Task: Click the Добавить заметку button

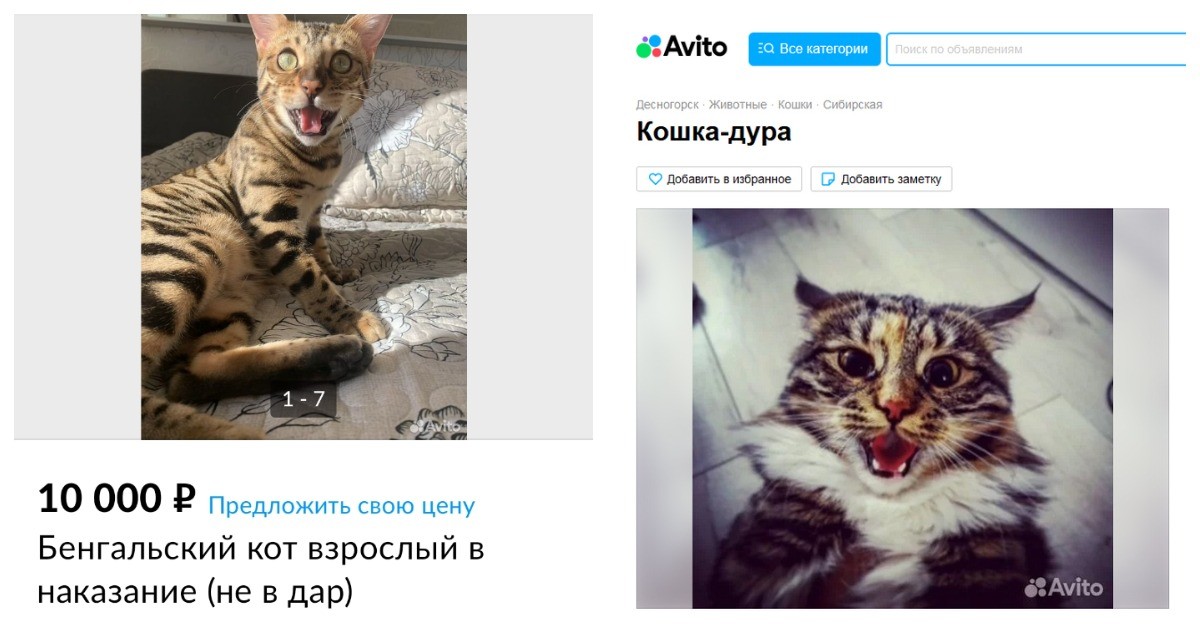Action: (881, 179)
